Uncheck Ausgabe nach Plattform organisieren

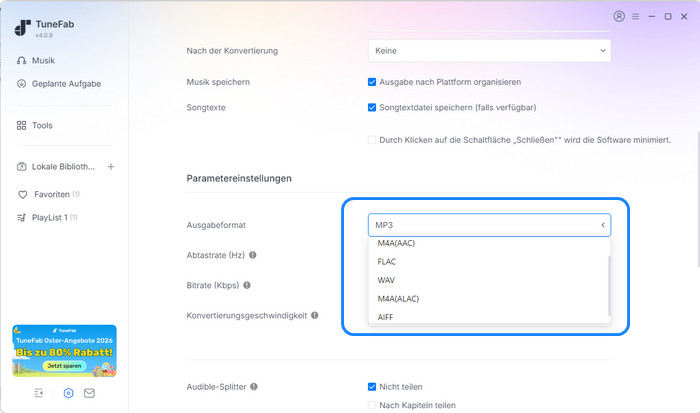pos(372,82)
